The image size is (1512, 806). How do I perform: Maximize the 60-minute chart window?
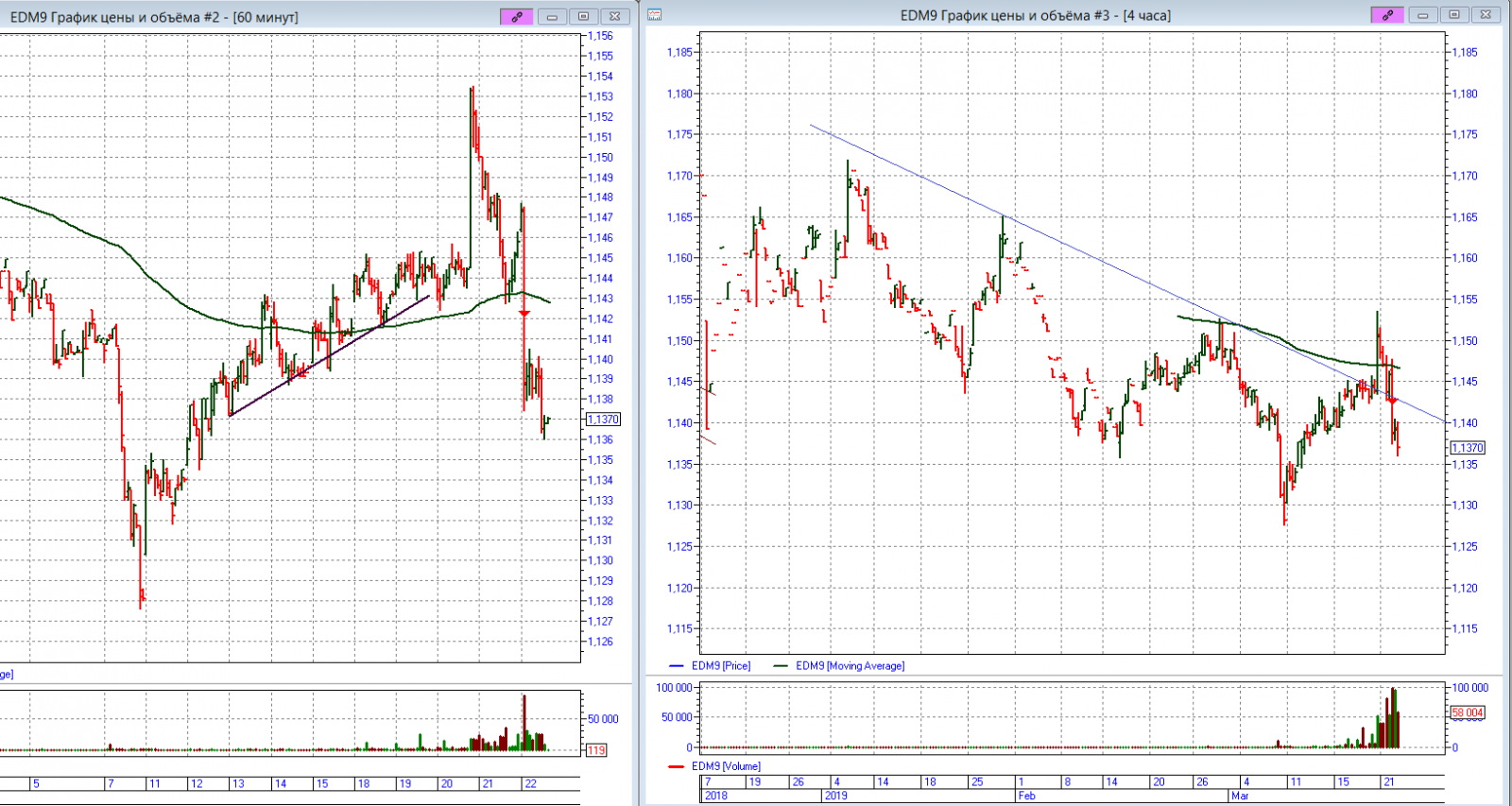583,16
